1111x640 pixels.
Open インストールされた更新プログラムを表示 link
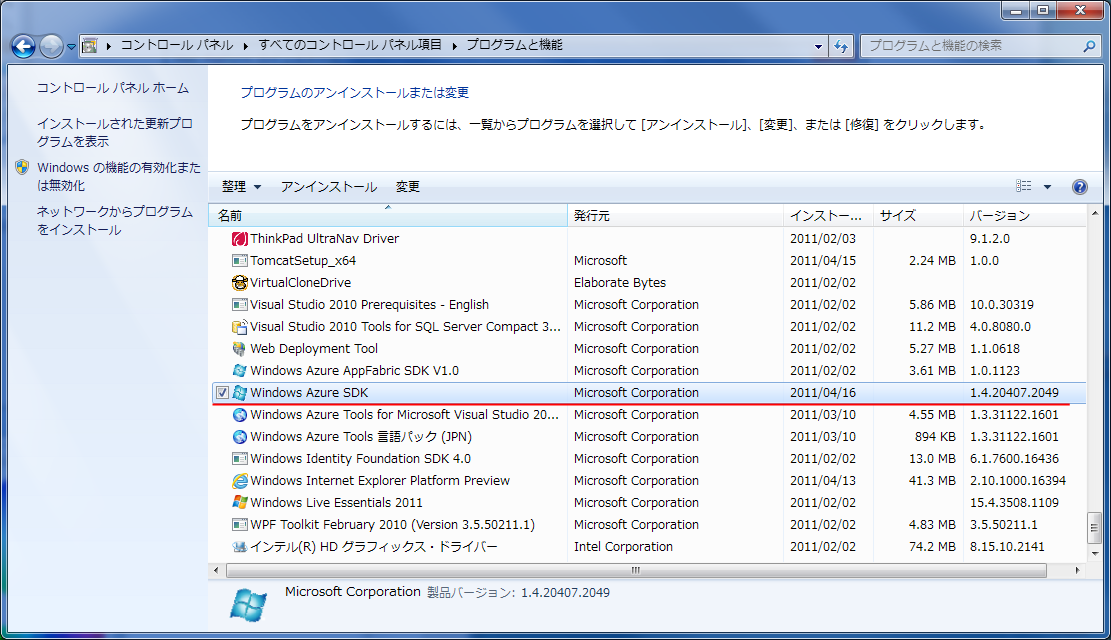pos(115,133)
